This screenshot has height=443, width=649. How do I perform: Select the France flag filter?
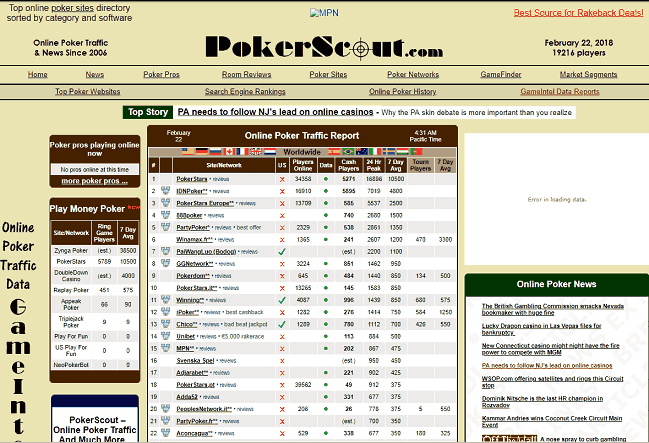tap(243, 152)
